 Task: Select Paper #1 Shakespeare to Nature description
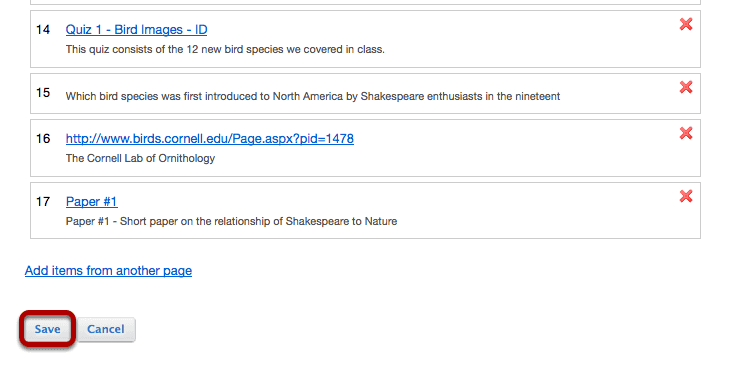pyautogui.click(x=231, y=221)
